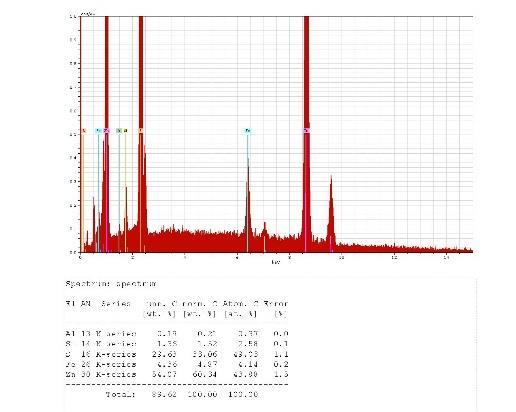The width and height of the screenshot is (516, 412).
Task: Select the 'Series' column header
Action: click(116, 304)
